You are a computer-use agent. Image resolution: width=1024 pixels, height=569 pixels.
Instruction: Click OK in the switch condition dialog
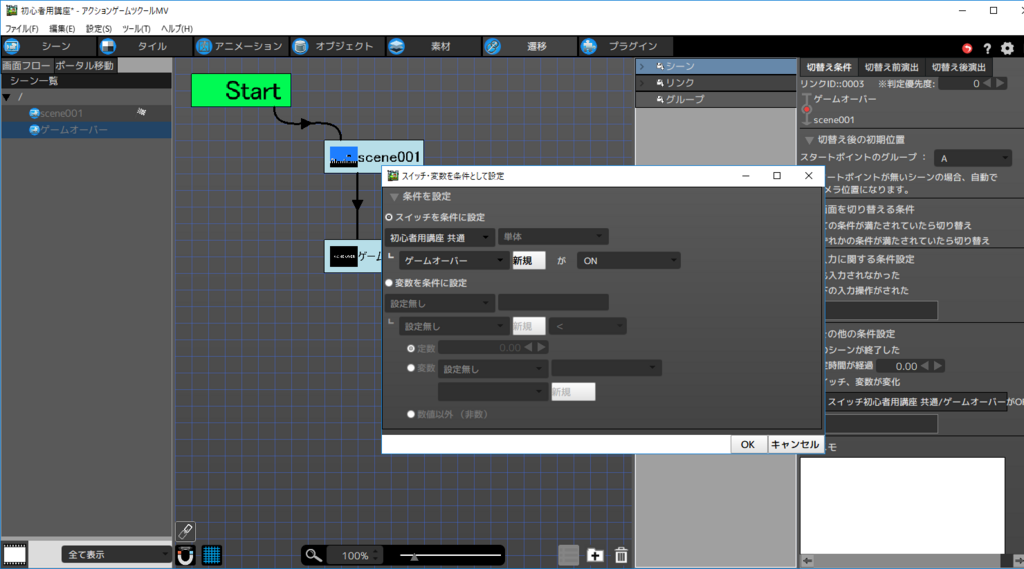[748, 444]
